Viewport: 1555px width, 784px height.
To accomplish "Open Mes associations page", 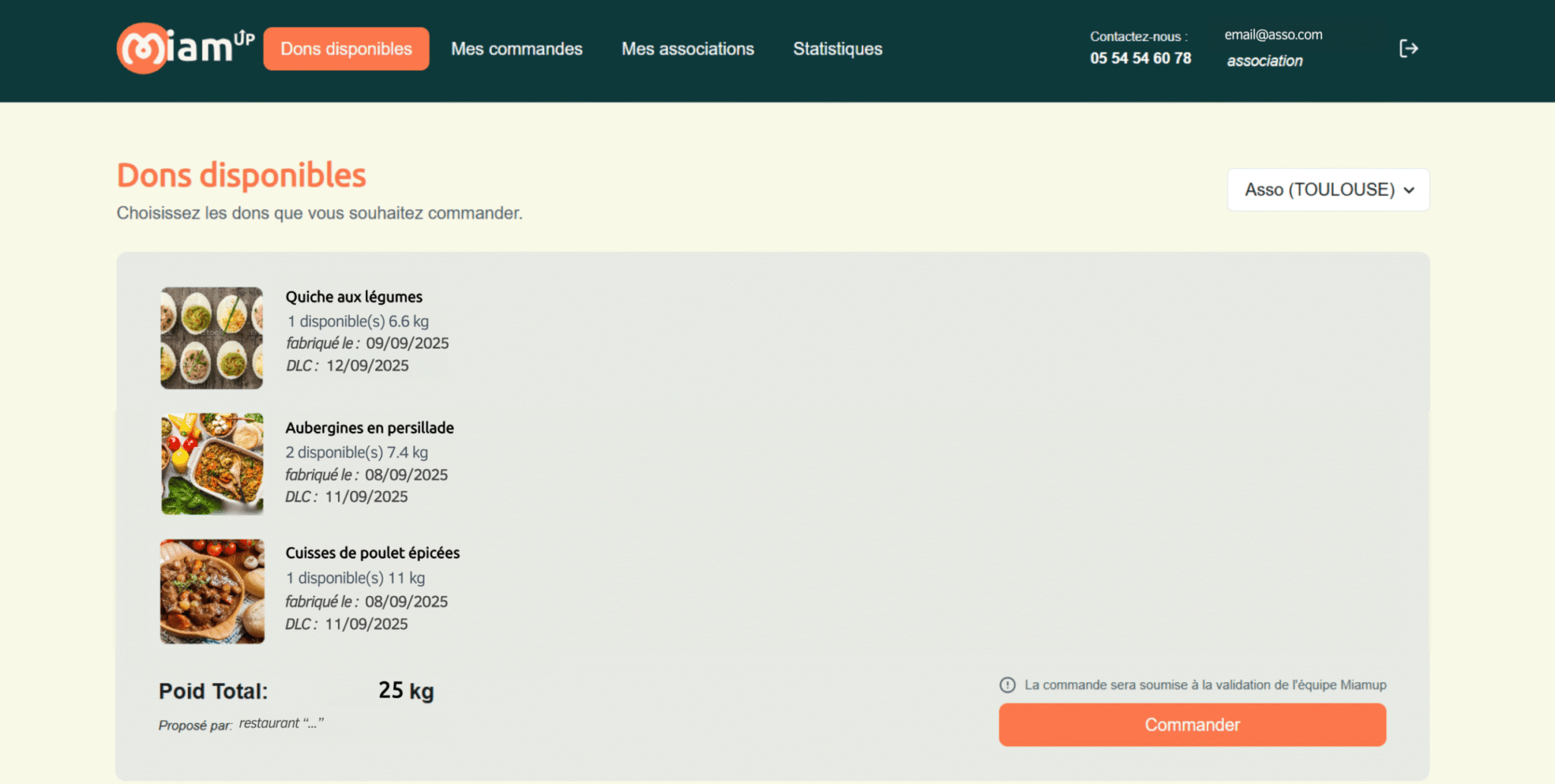I will coord(687,49).
